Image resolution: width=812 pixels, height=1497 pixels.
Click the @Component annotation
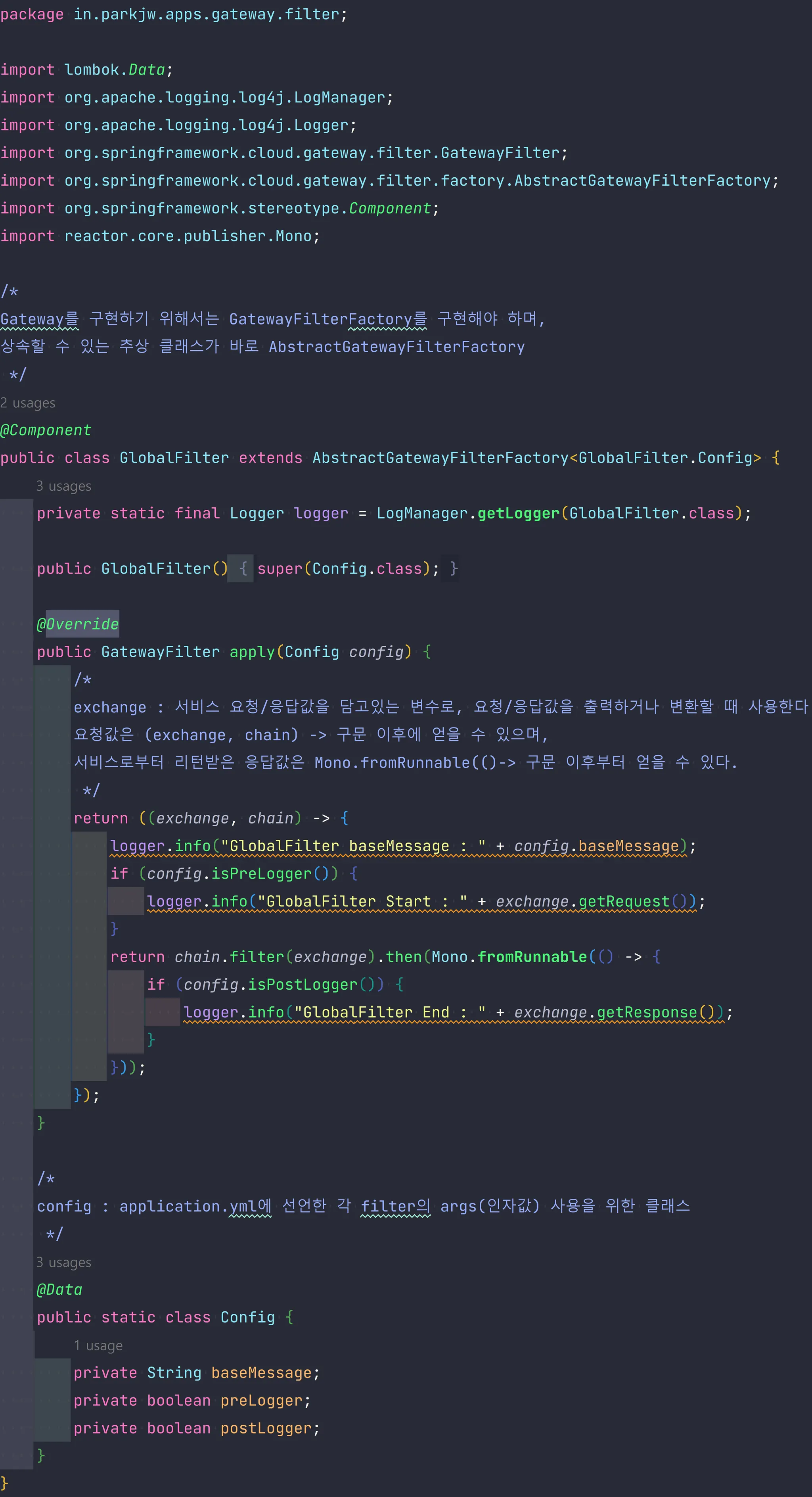coord(46,430)
